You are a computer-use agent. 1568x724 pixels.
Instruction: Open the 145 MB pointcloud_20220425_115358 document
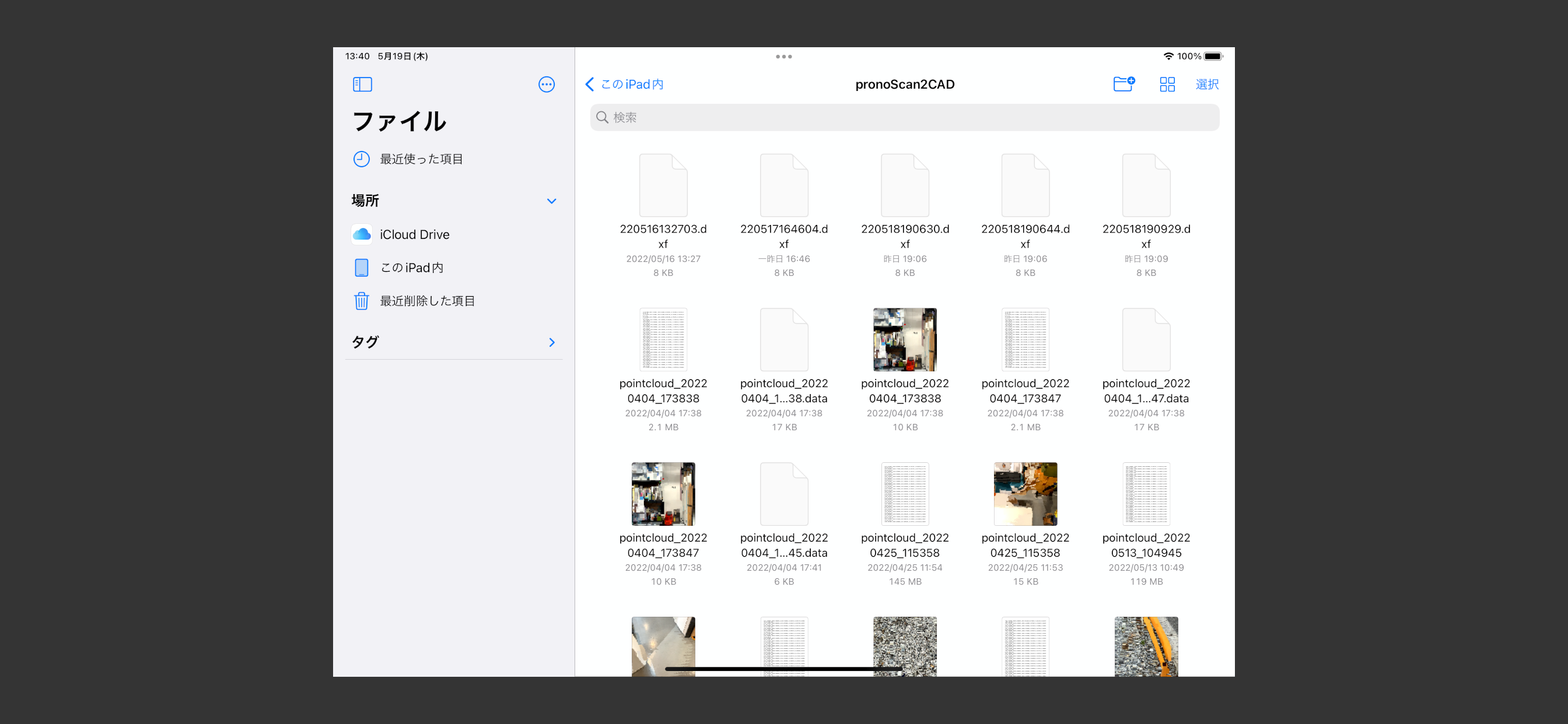[905, 525]
